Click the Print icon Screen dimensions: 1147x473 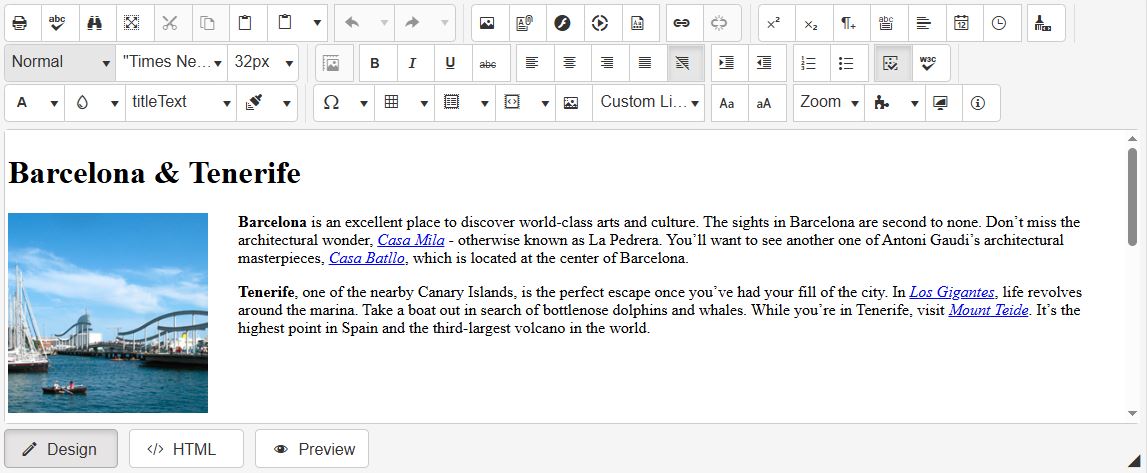coord(20,23)
